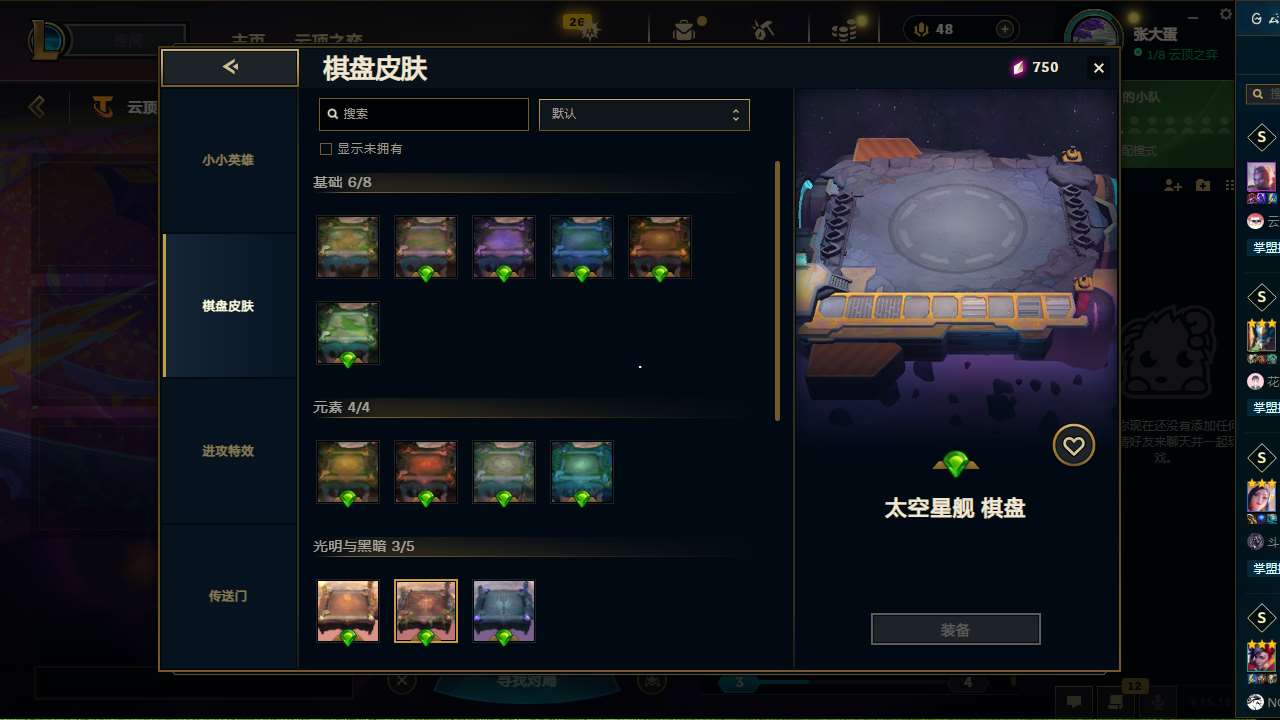This screenshot has height=720, width=1280.
Task: Add currency with the plus icon beside 48
Action: pos(1004,29)
